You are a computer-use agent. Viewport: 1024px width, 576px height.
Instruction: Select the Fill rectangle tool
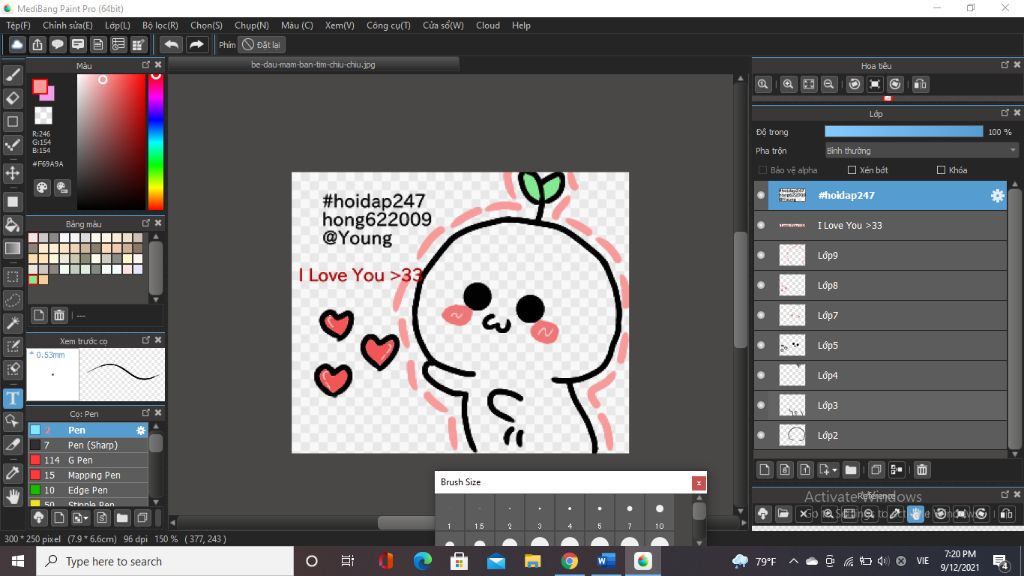pos(12,202)
